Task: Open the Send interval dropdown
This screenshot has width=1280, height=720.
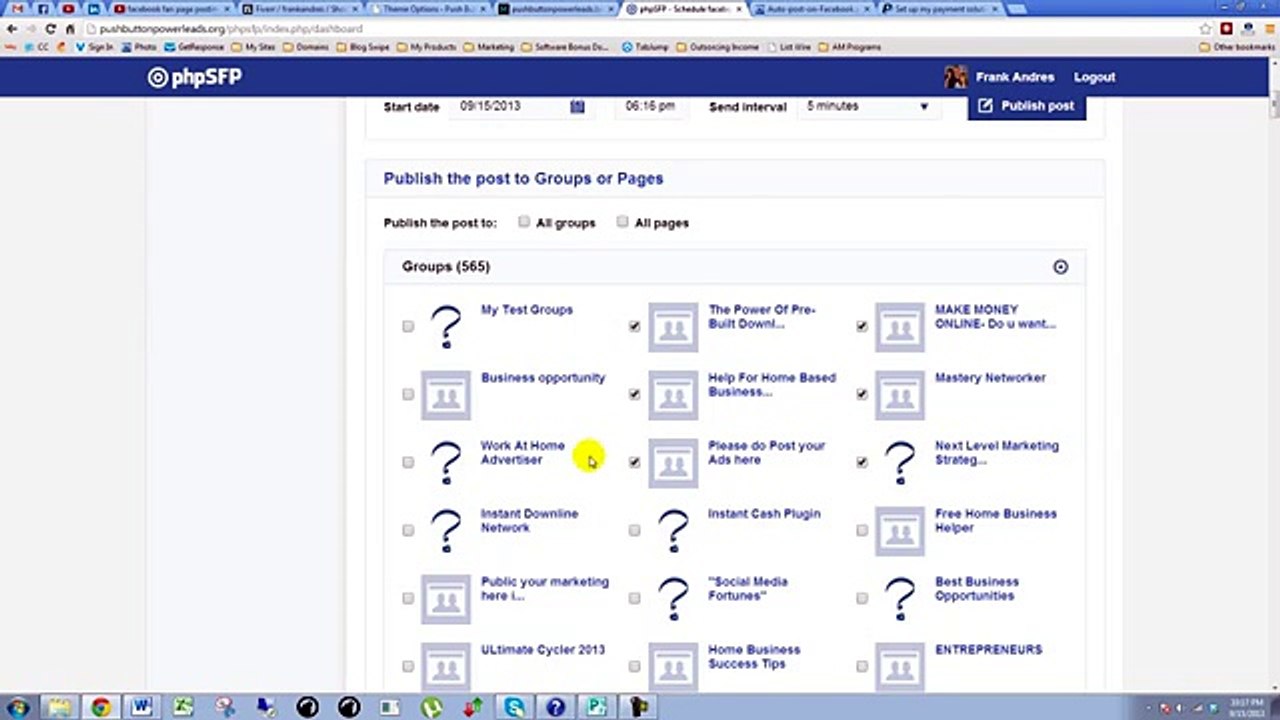Action: pyautogui.click(x=868, y=106)
